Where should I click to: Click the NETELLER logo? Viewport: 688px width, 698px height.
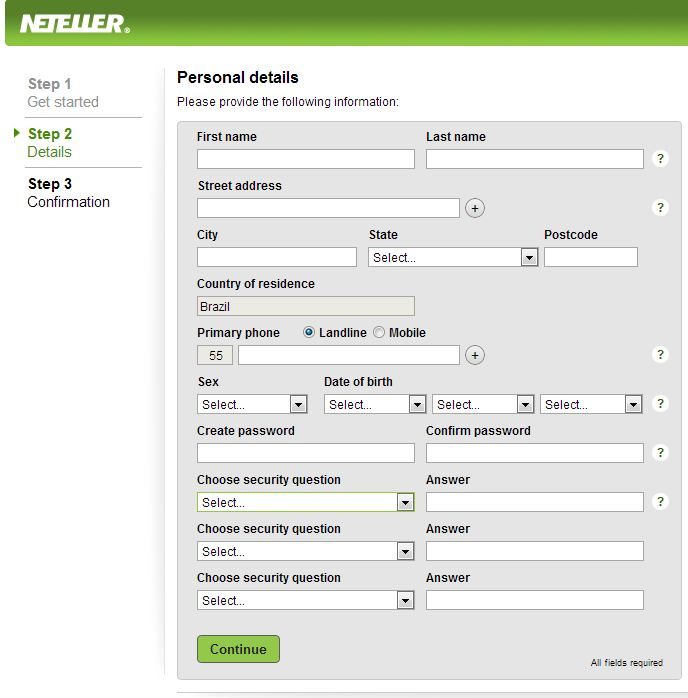click(x=75, y=24)
